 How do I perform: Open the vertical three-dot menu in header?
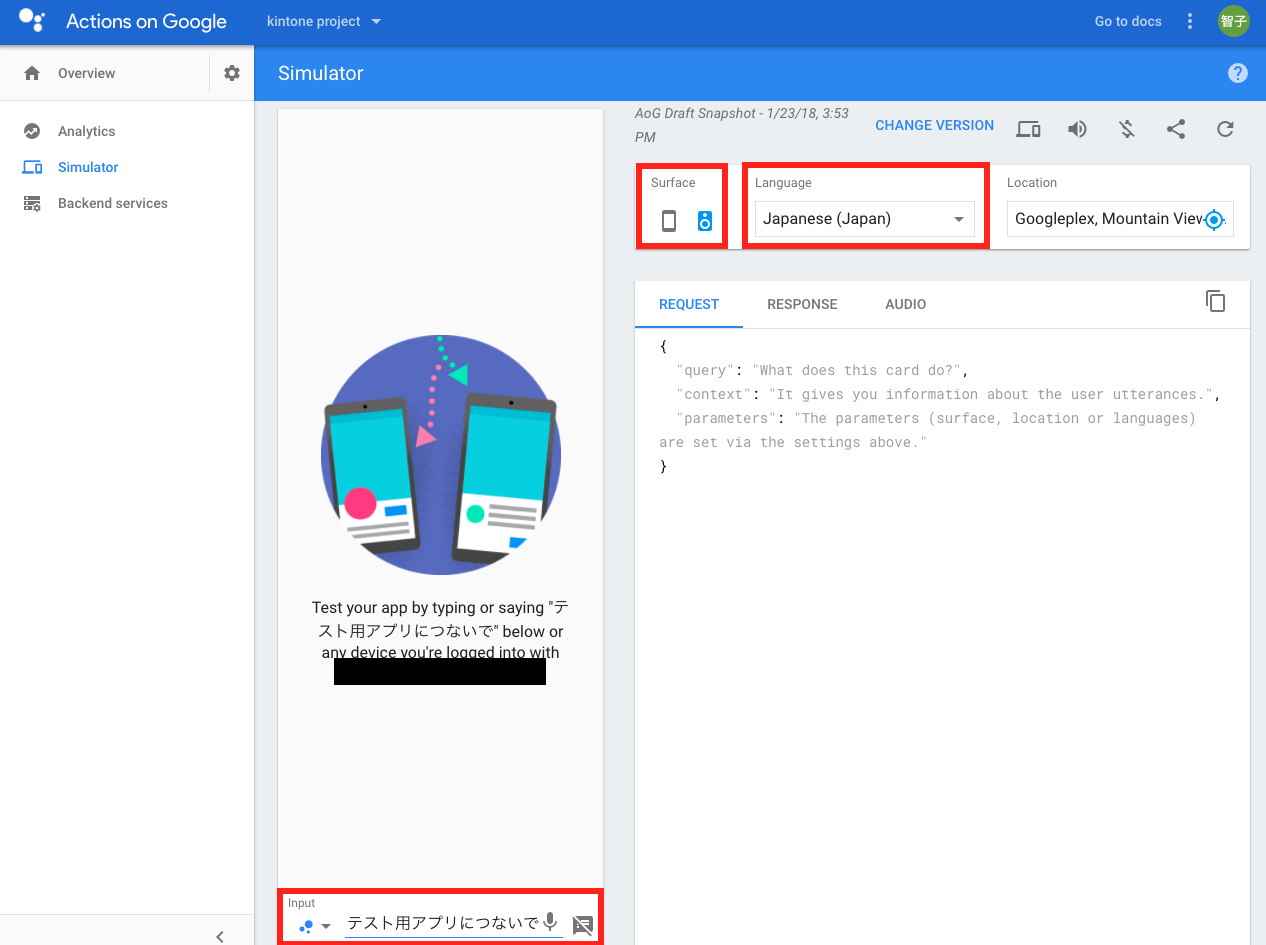pos(1190,21)
